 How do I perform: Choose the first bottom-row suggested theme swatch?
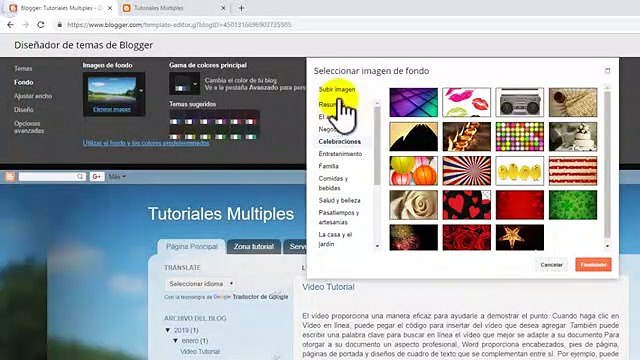point(175,137)
